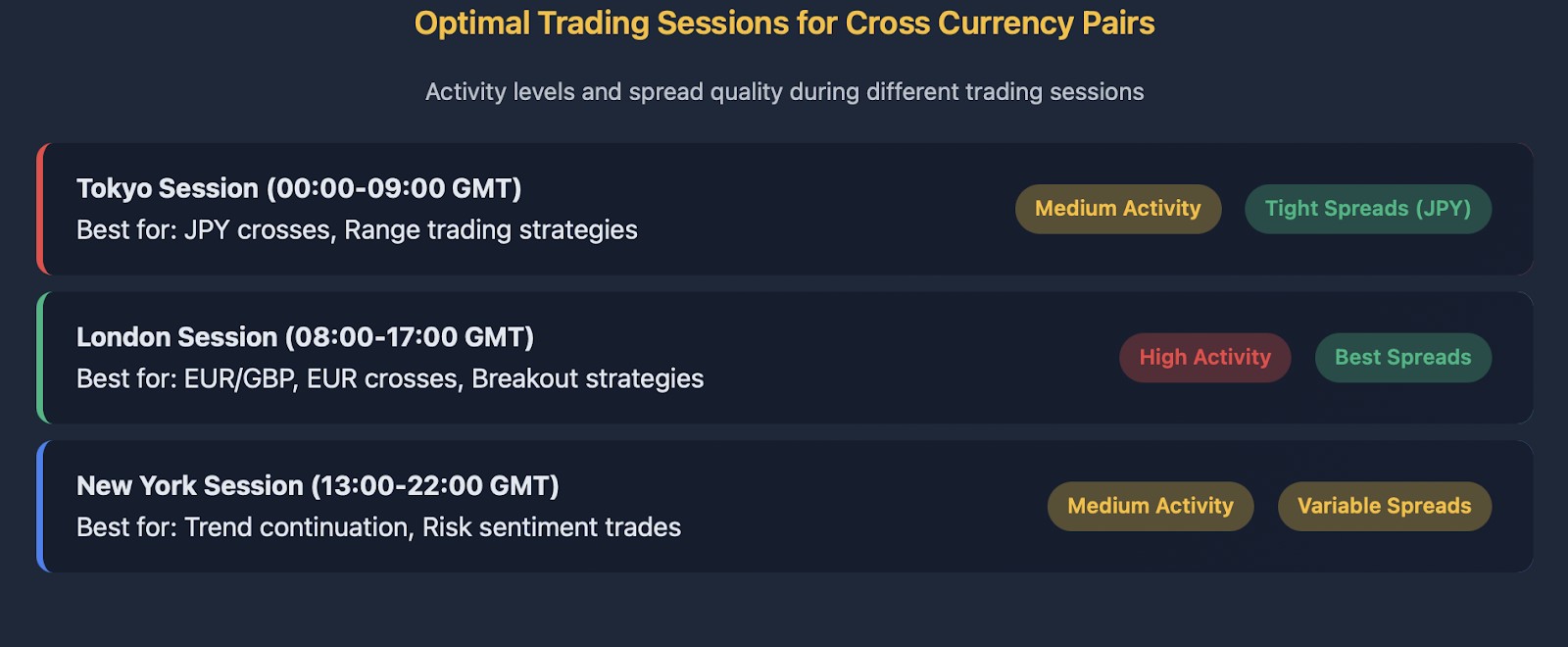
Task: Click empty middle area of Tokyo card
Action: tap(823, 209)
